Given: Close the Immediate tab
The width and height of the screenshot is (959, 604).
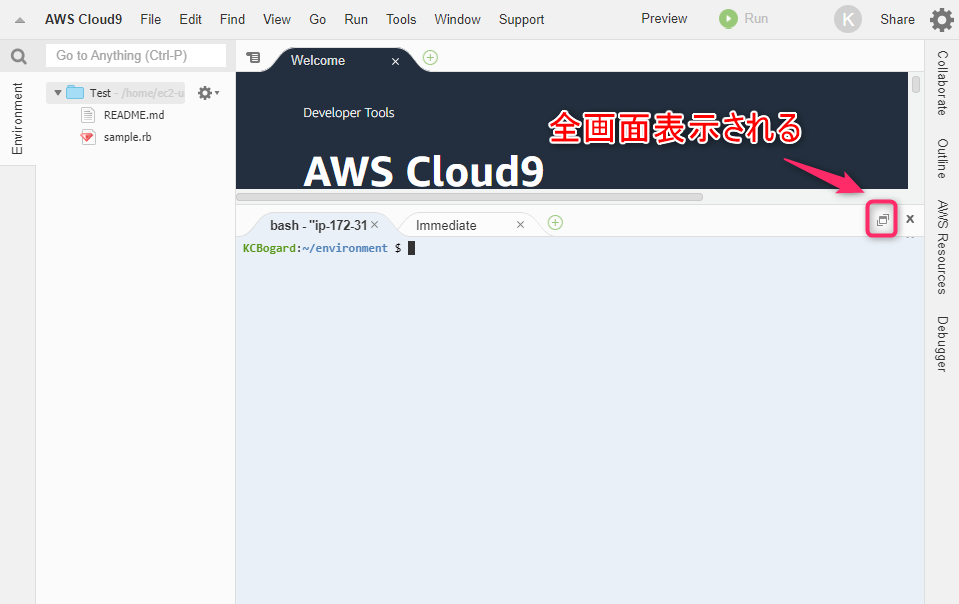Looking at the screenshot, I should coord(520,225).
